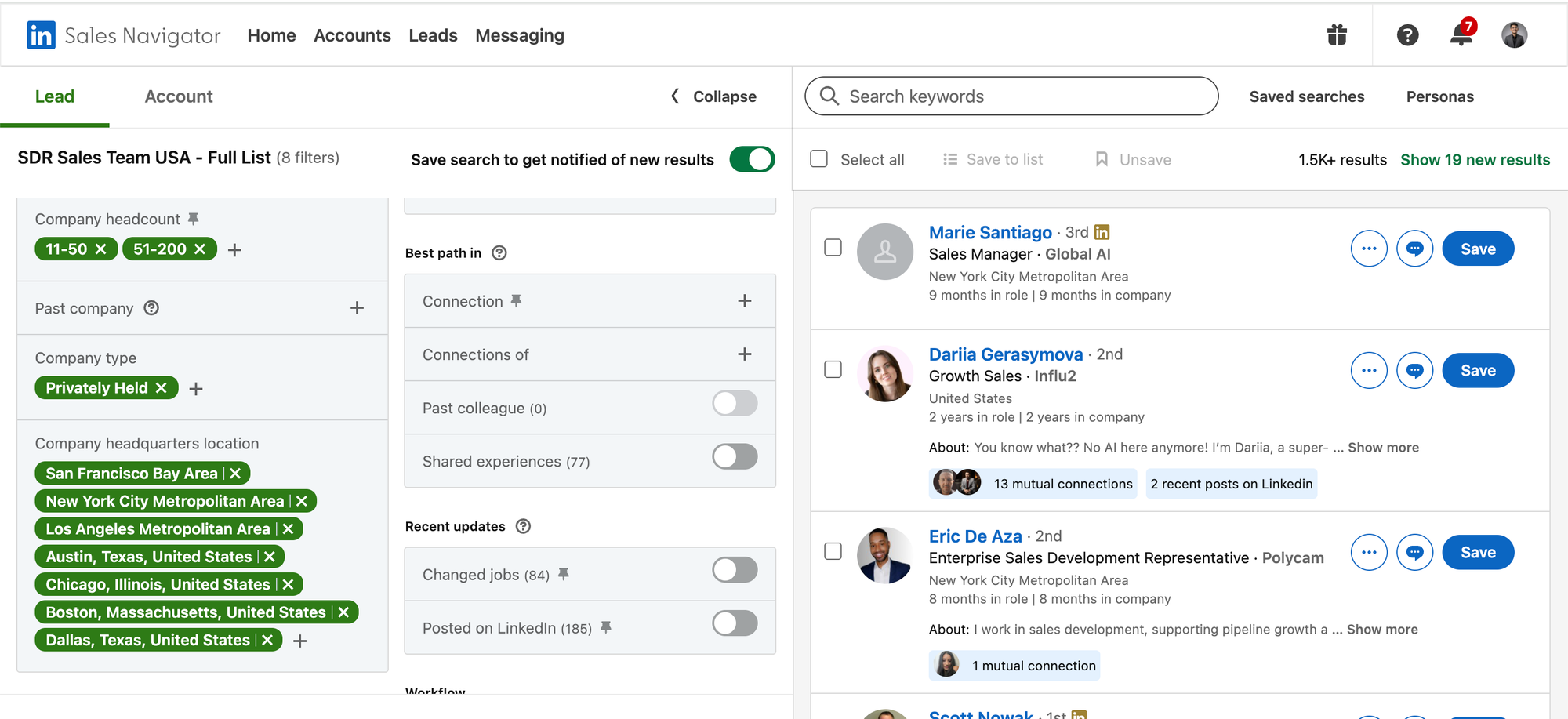This screenshot has width=1568, height=719.
Task: Disable save search notification toggle
Action: 751,159
